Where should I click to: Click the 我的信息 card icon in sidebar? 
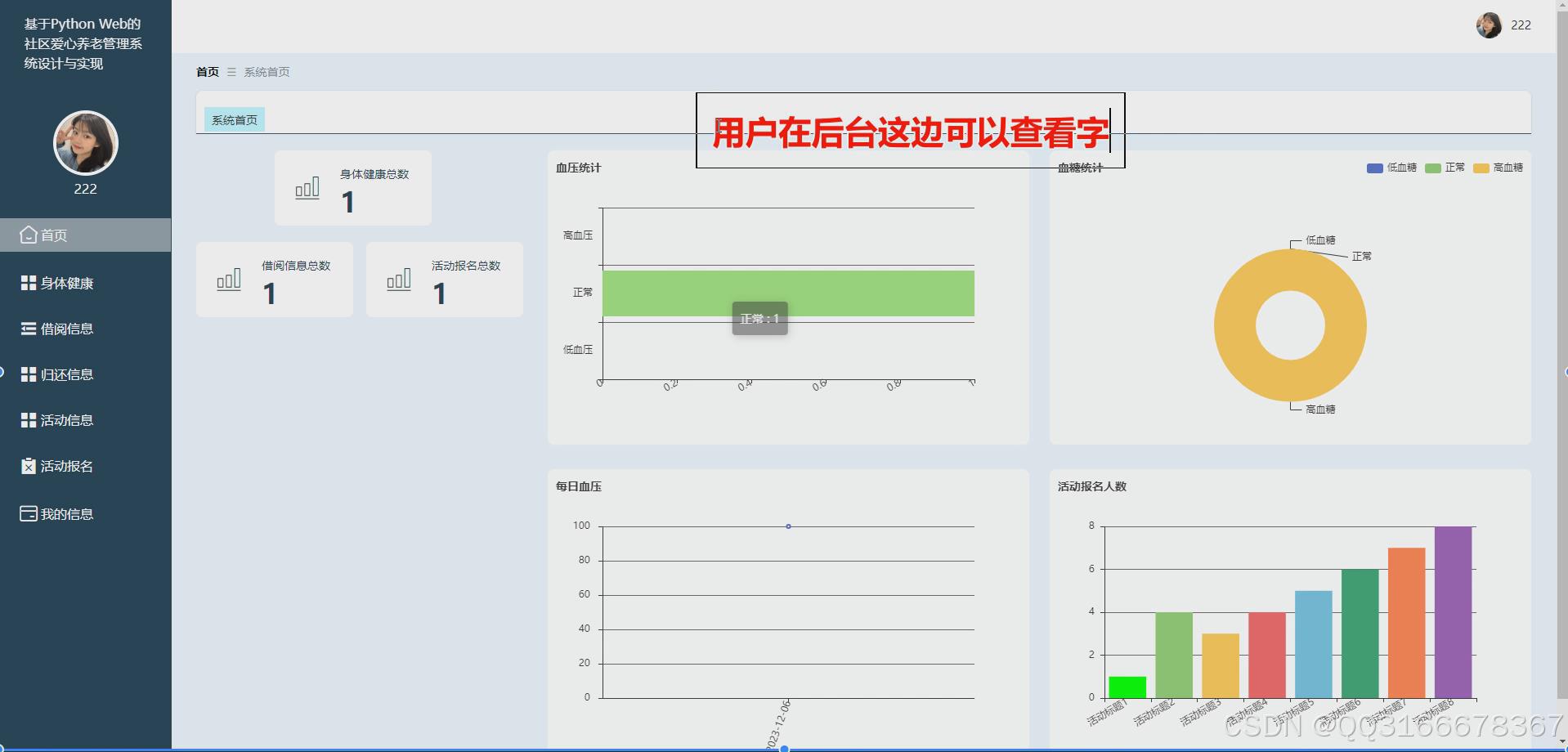point(27,513)
